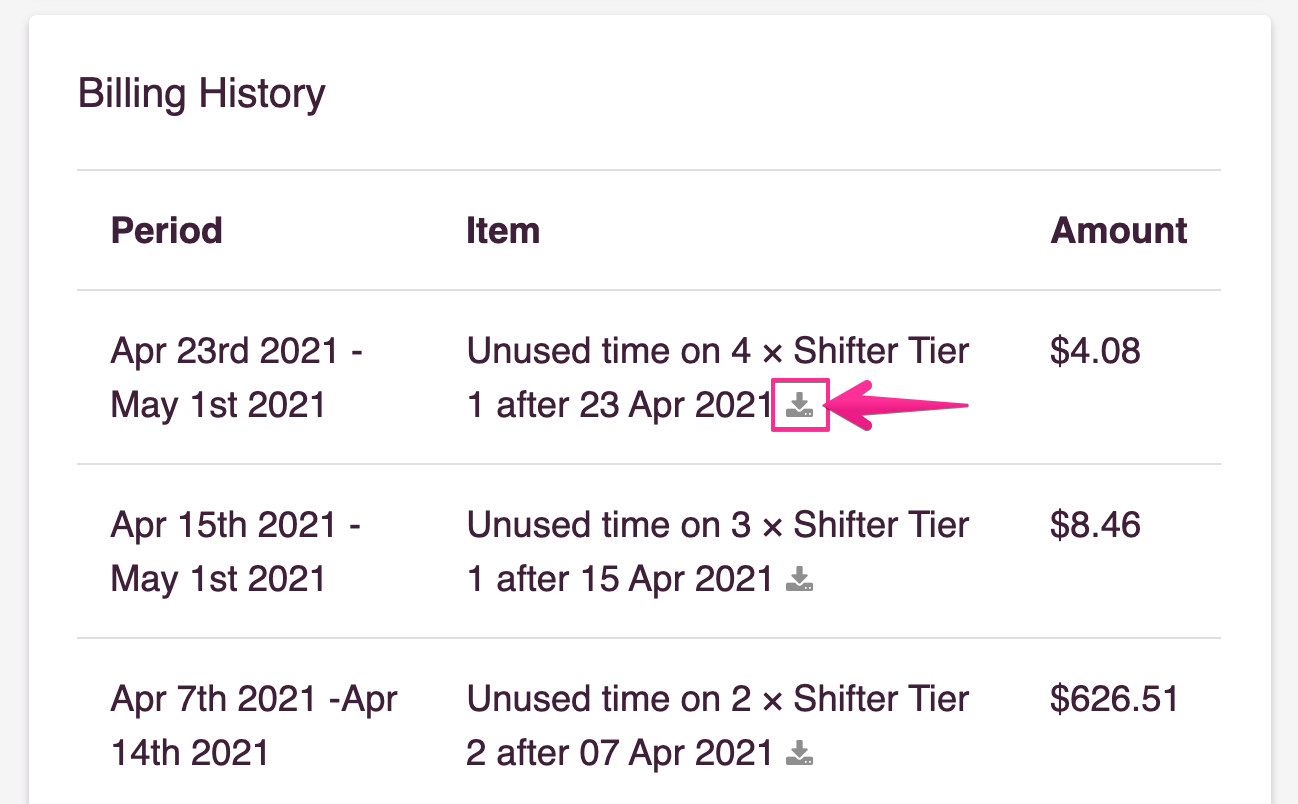Click 'Unused time on 3 × Shifter Tier' text
This screenshot has width=1298, height=804.
pyautogui.click(x=718, y=526)
